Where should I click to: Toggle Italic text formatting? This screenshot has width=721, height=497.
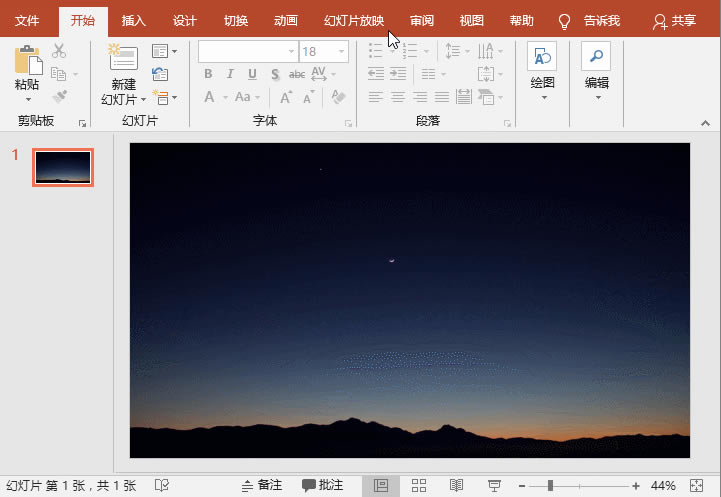point(230,74)
